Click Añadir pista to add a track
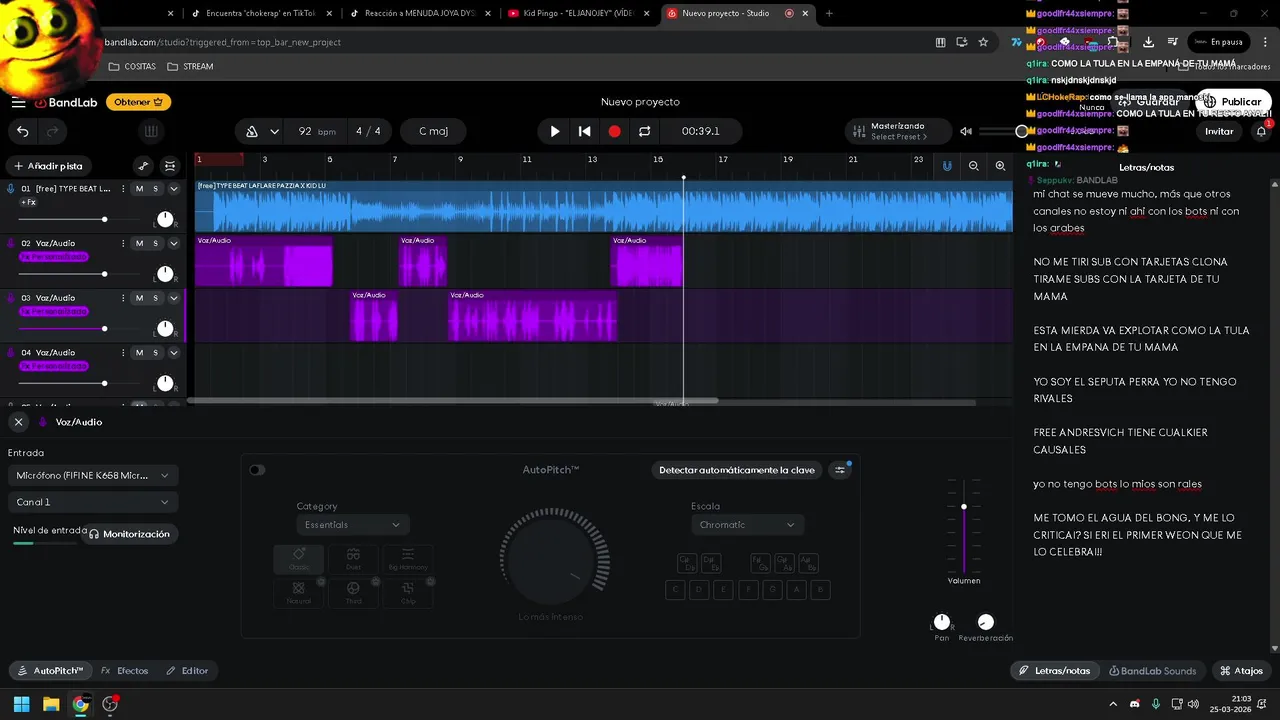The height and width of the screenshot is (720, 1280). 48,166
